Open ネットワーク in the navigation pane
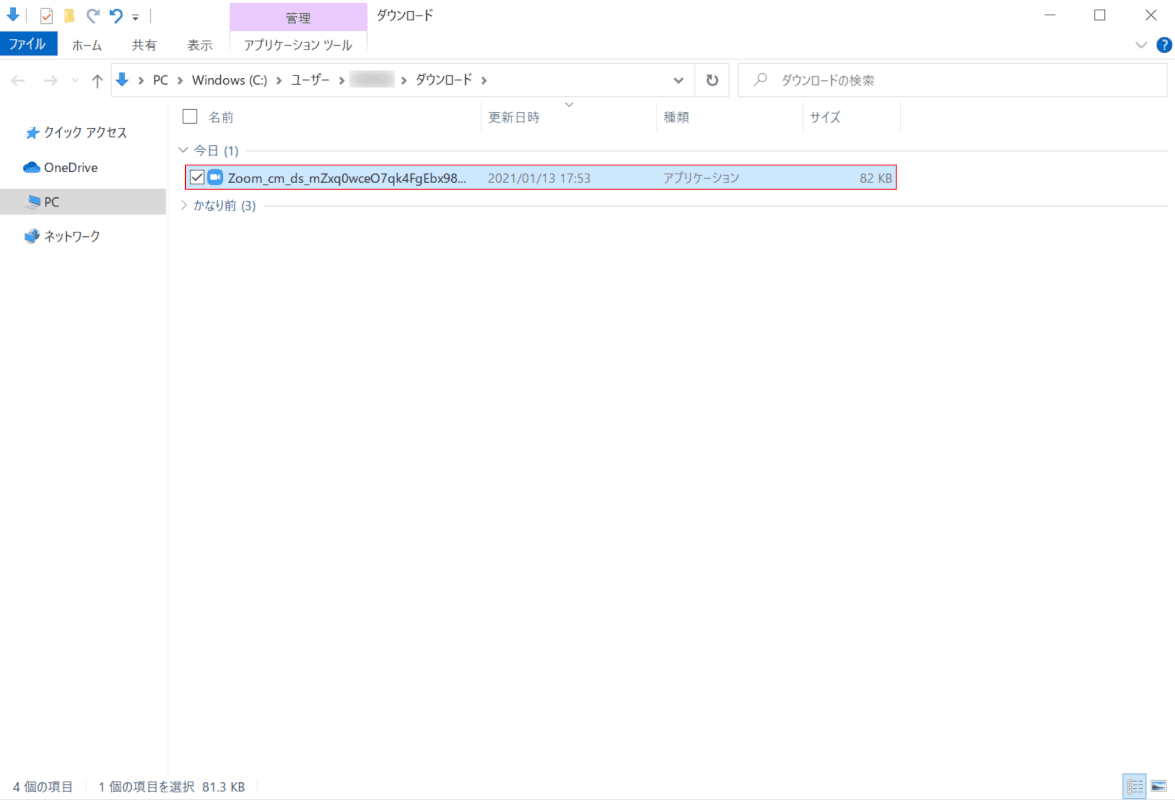 [72, 236]
